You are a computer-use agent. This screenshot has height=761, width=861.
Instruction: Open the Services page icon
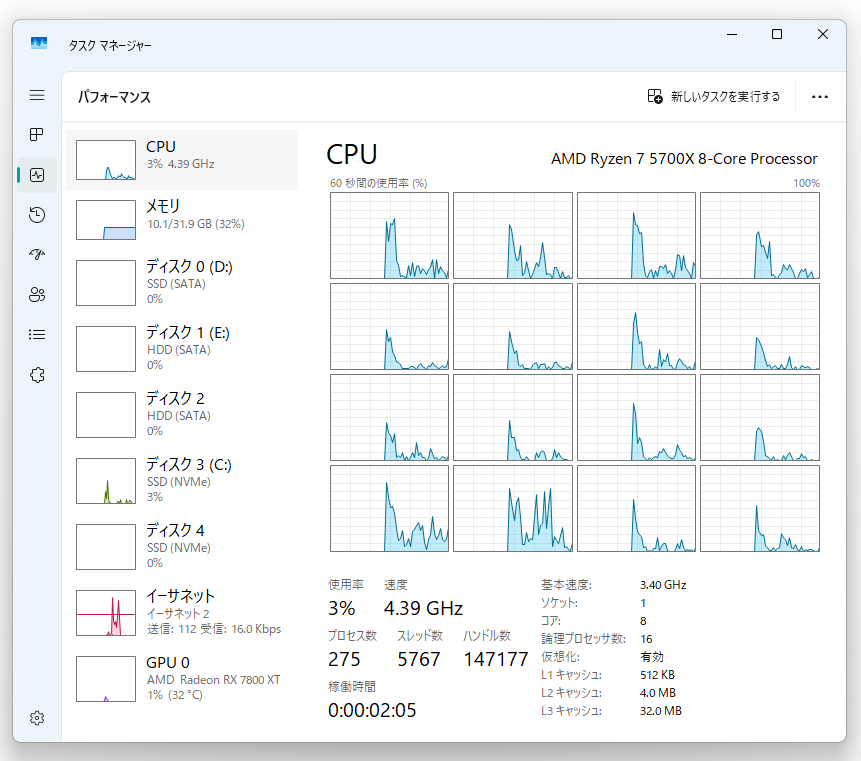pyautogui.click(x=37, y=375)
